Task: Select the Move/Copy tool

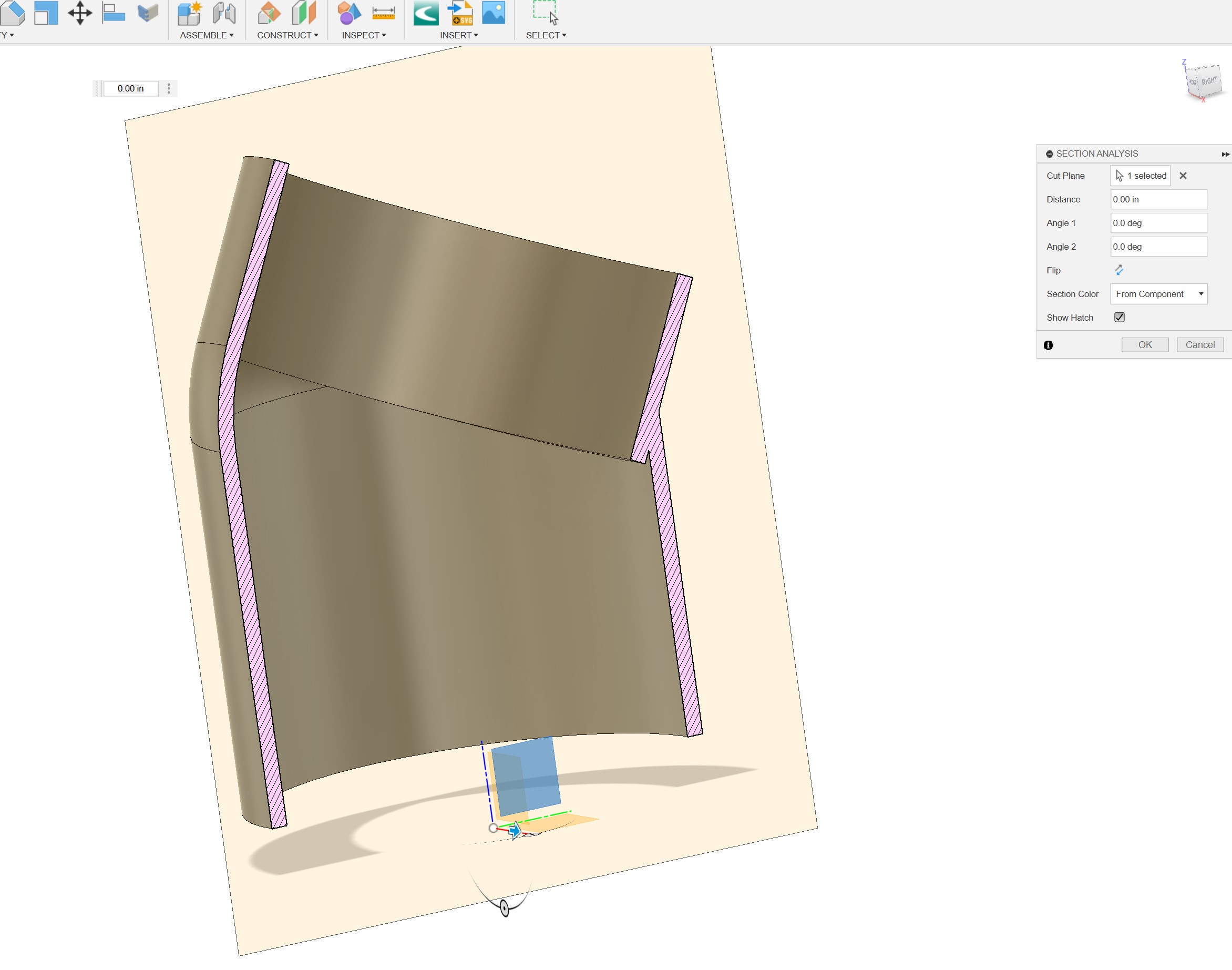Action: tap(80, 13)
